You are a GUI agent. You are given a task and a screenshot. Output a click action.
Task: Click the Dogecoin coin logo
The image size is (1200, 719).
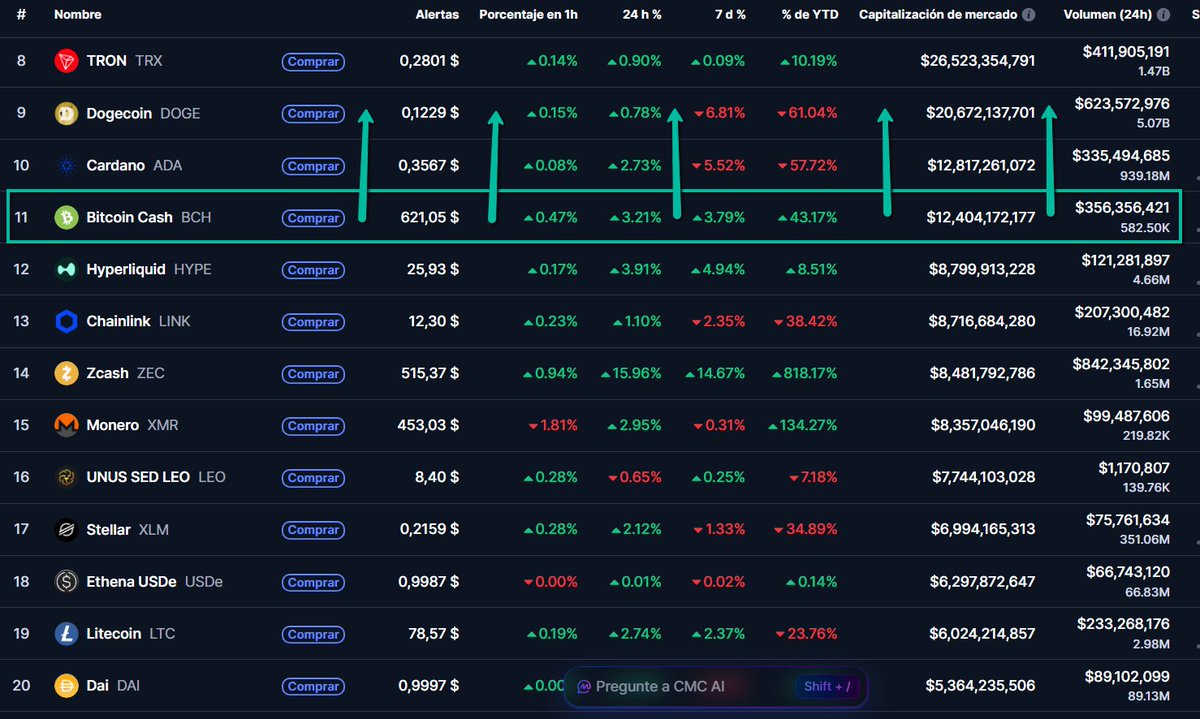[66, 113]
